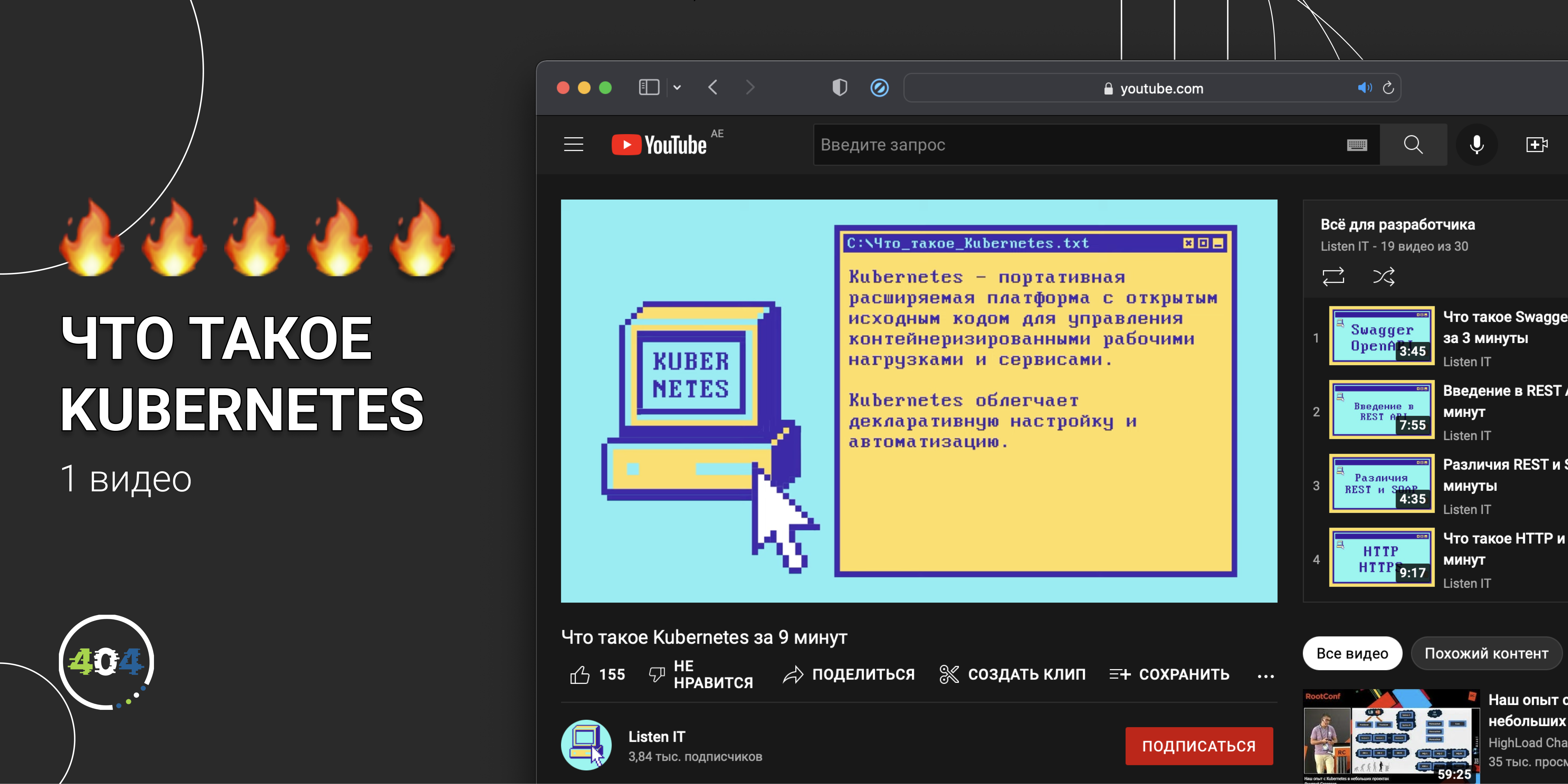
Task: Expand the Safari sidebar dropdown chevron
Action: 677,88
